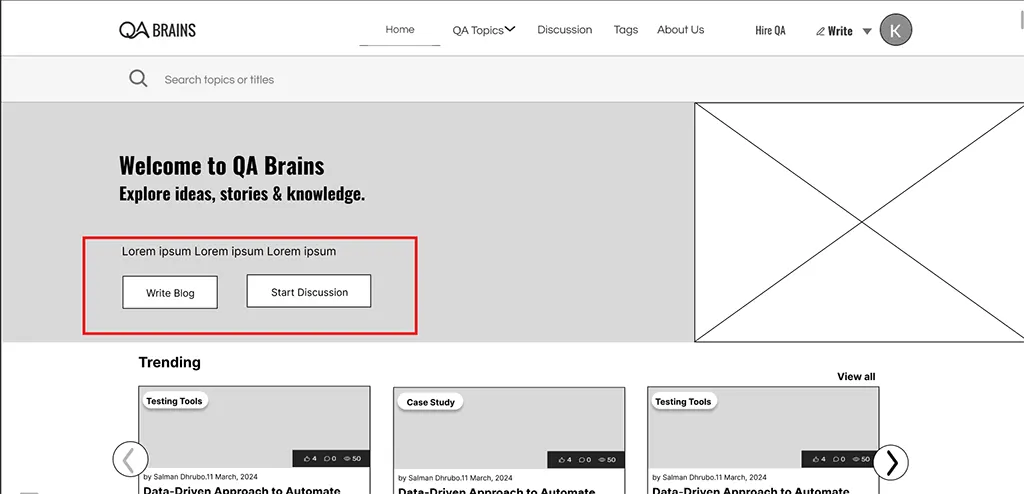Open the Tags nav item
Screen dimensions: 1024x494
coord(626,29)
